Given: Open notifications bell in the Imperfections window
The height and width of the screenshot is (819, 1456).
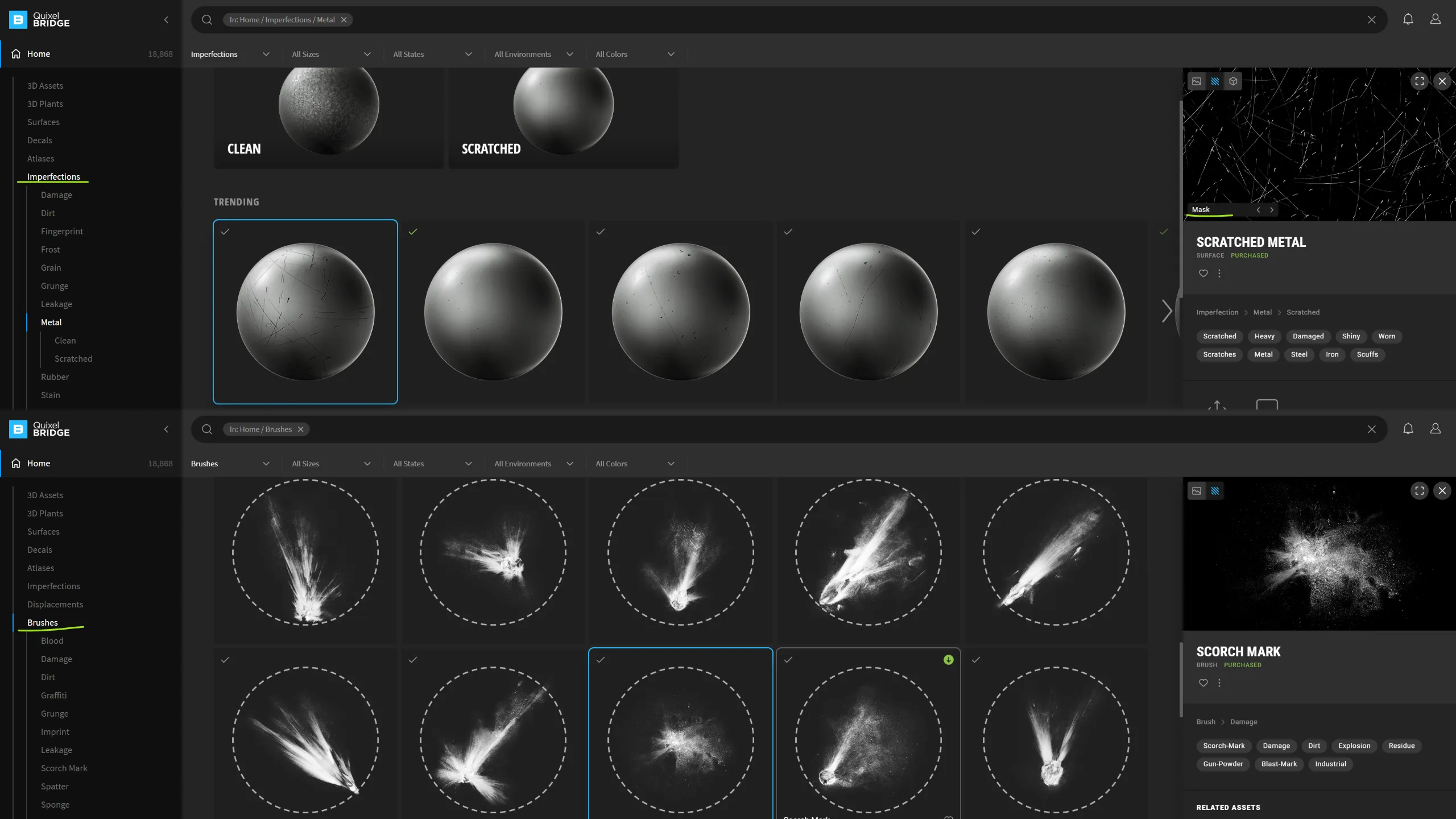Looking at the screenshot, I should (1408, 19).
